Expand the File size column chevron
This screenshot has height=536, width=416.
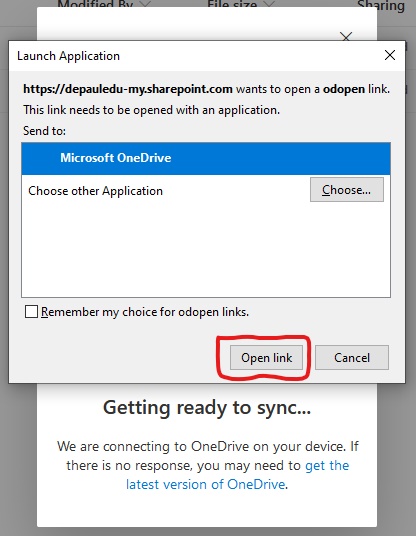click(x=270, y=4)
